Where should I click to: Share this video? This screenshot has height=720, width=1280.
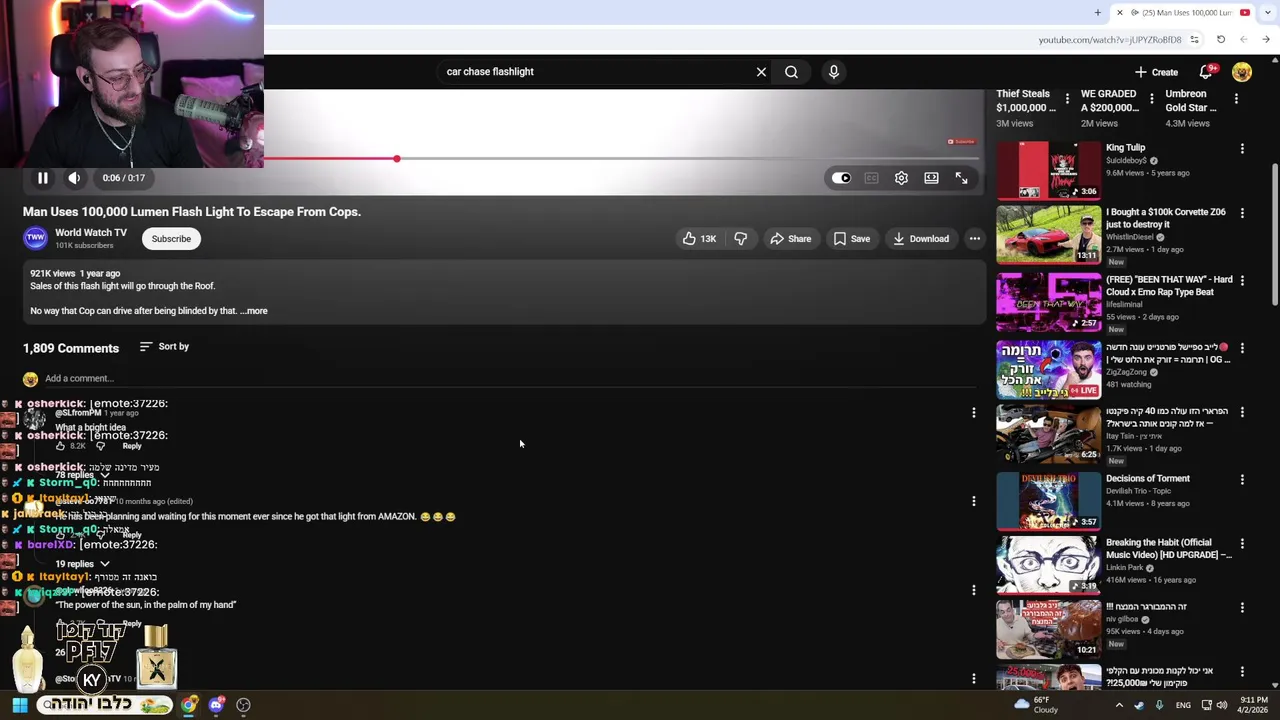pos(790,239)
